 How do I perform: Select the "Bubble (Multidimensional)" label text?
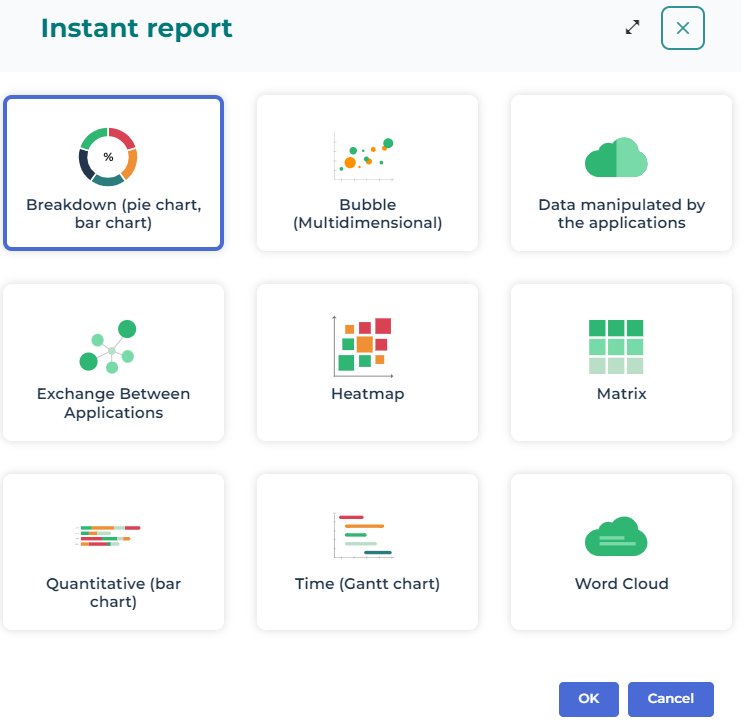[368, 214]
